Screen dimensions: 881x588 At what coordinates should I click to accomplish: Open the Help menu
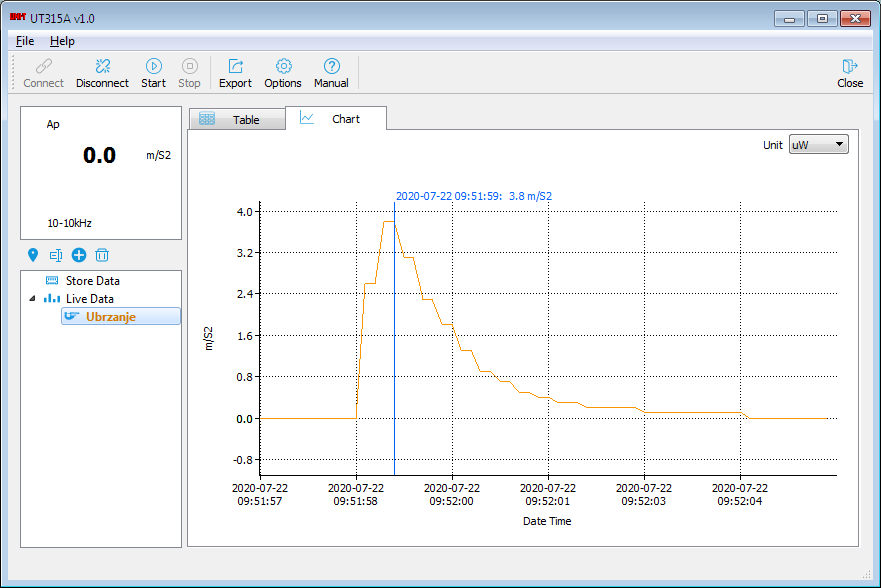pyautogui.click(x=62, y=41)
